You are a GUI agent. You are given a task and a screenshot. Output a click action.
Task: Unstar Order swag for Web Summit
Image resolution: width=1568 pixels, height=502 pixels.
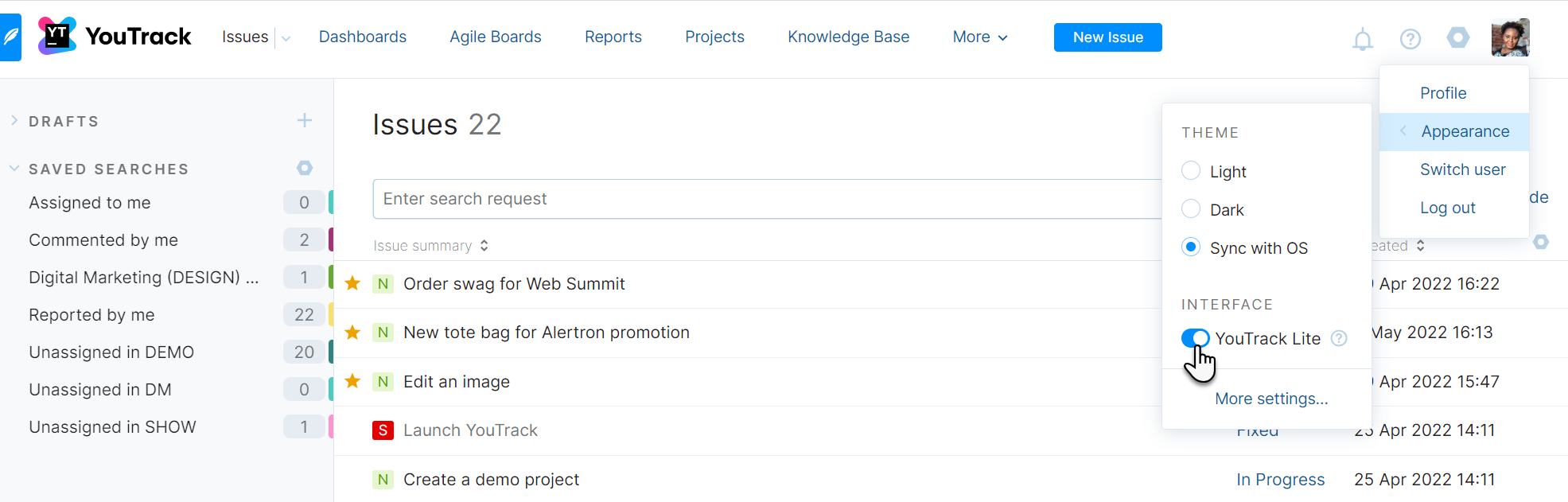[x=352, y=283]
